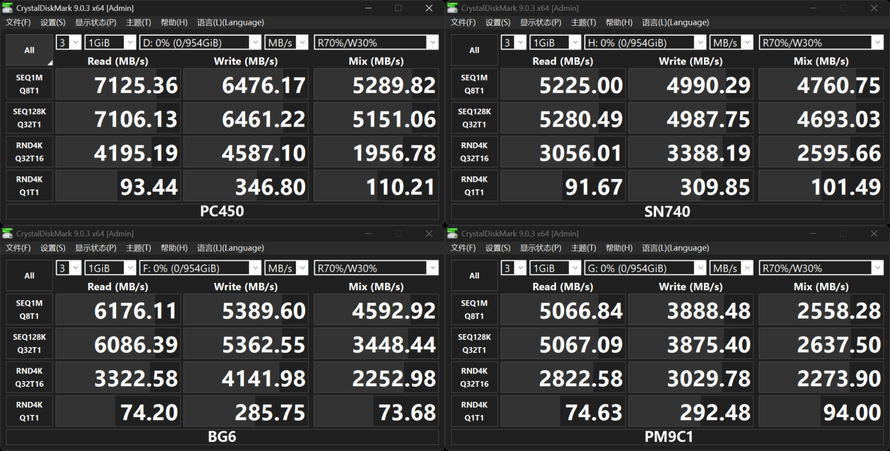Select the 94.00 mix result
This screenshot has width=890, height=451.
821,412
